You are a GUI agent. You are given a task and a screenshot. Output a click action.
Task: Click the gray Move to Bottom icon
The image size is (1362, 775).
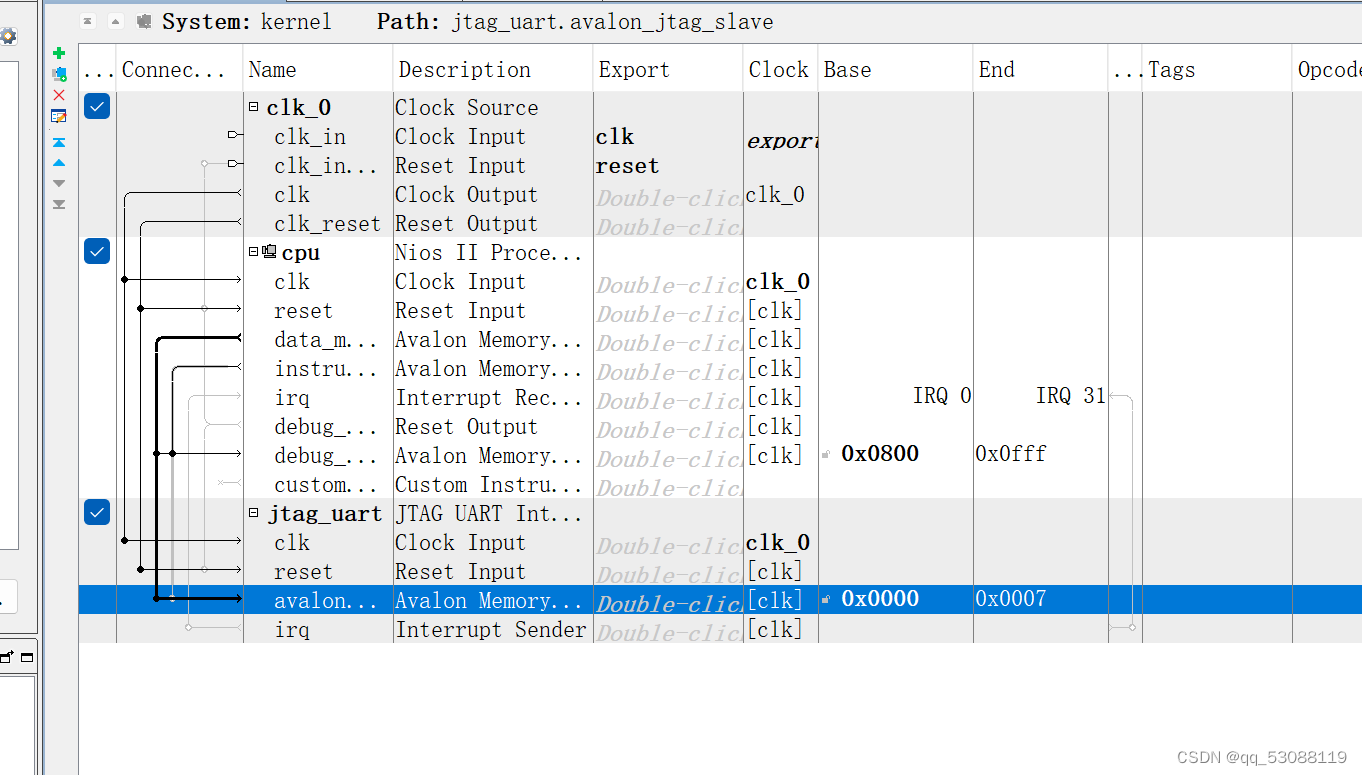click(59, 204)
